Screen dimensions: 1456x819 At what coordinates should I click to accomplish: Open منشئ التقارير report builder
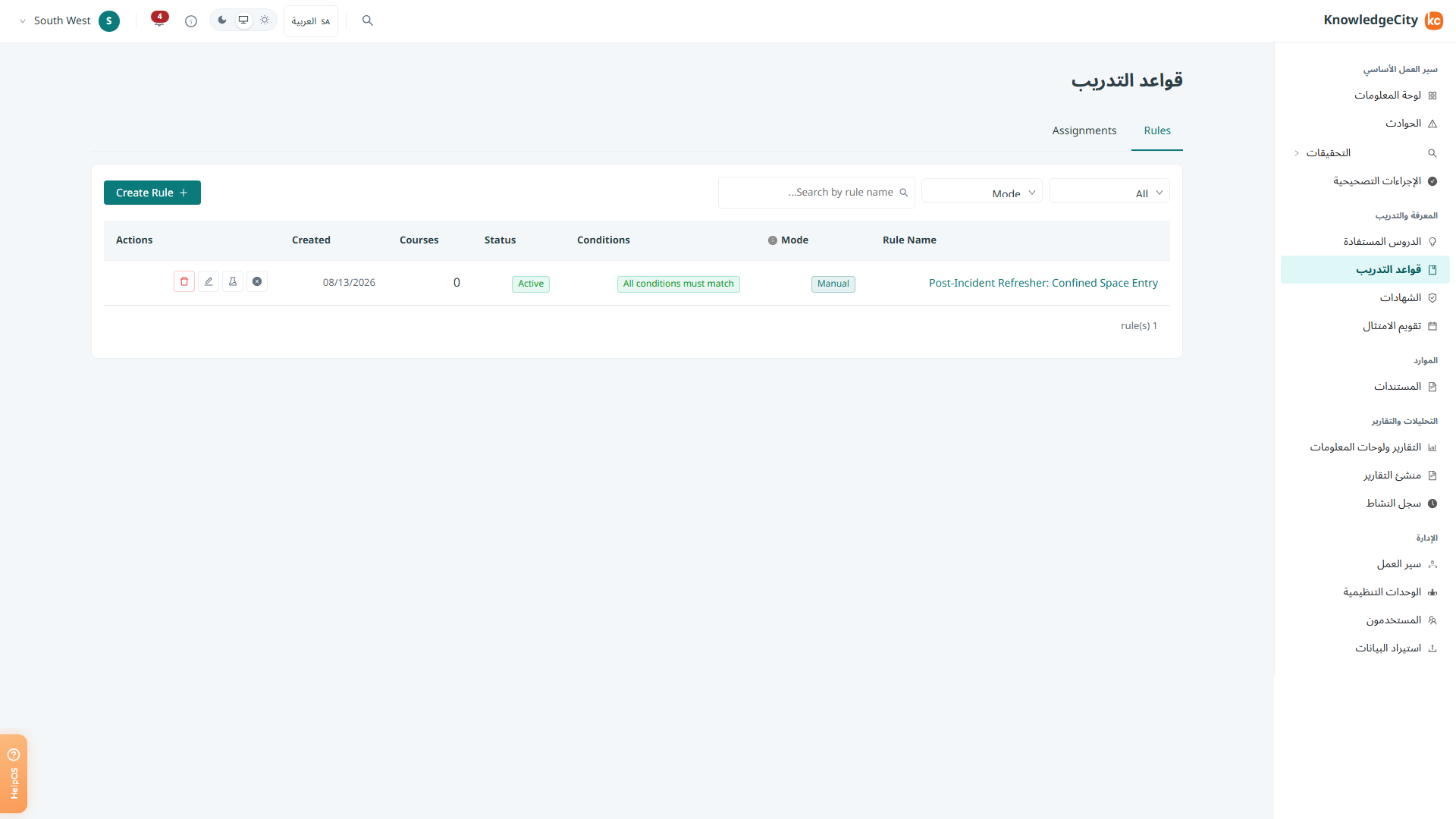pos(1365,475)
